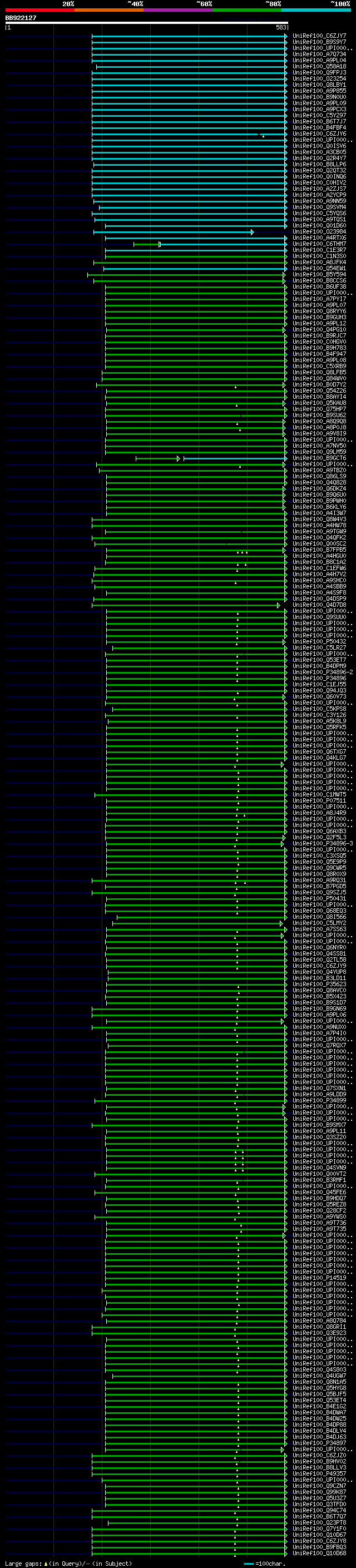This screenshot has height=1568, width=356.
Task: Select hit label UniRef100_B8LLP6
Action: pyautogui.click(x=319, y=165)
